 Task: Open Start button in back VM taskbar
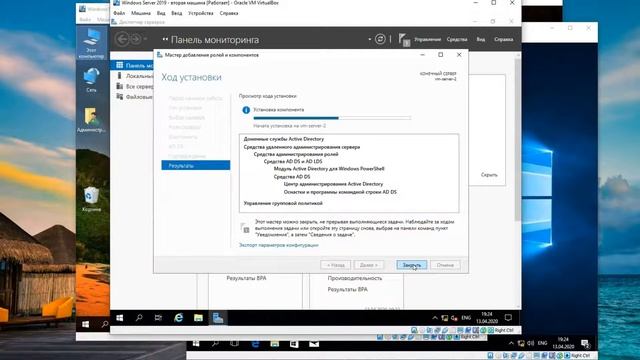(x=85, y=324)
